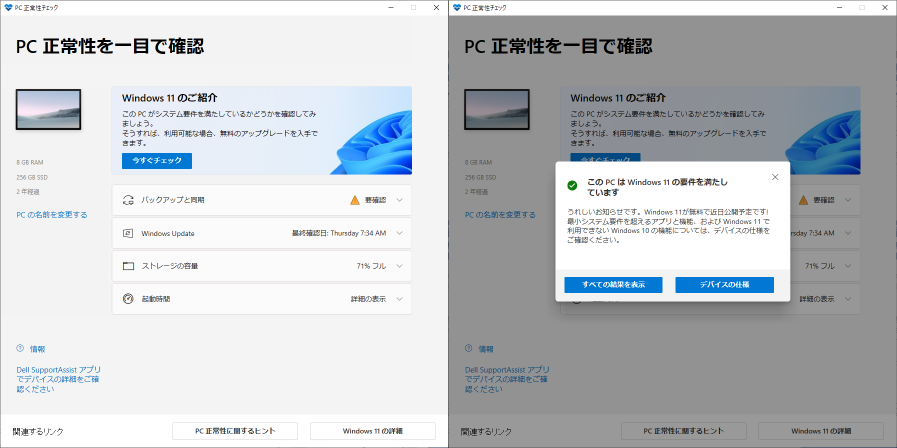
Task: Open PC の名前を変更する link in right window
Action: coord(501,215)
